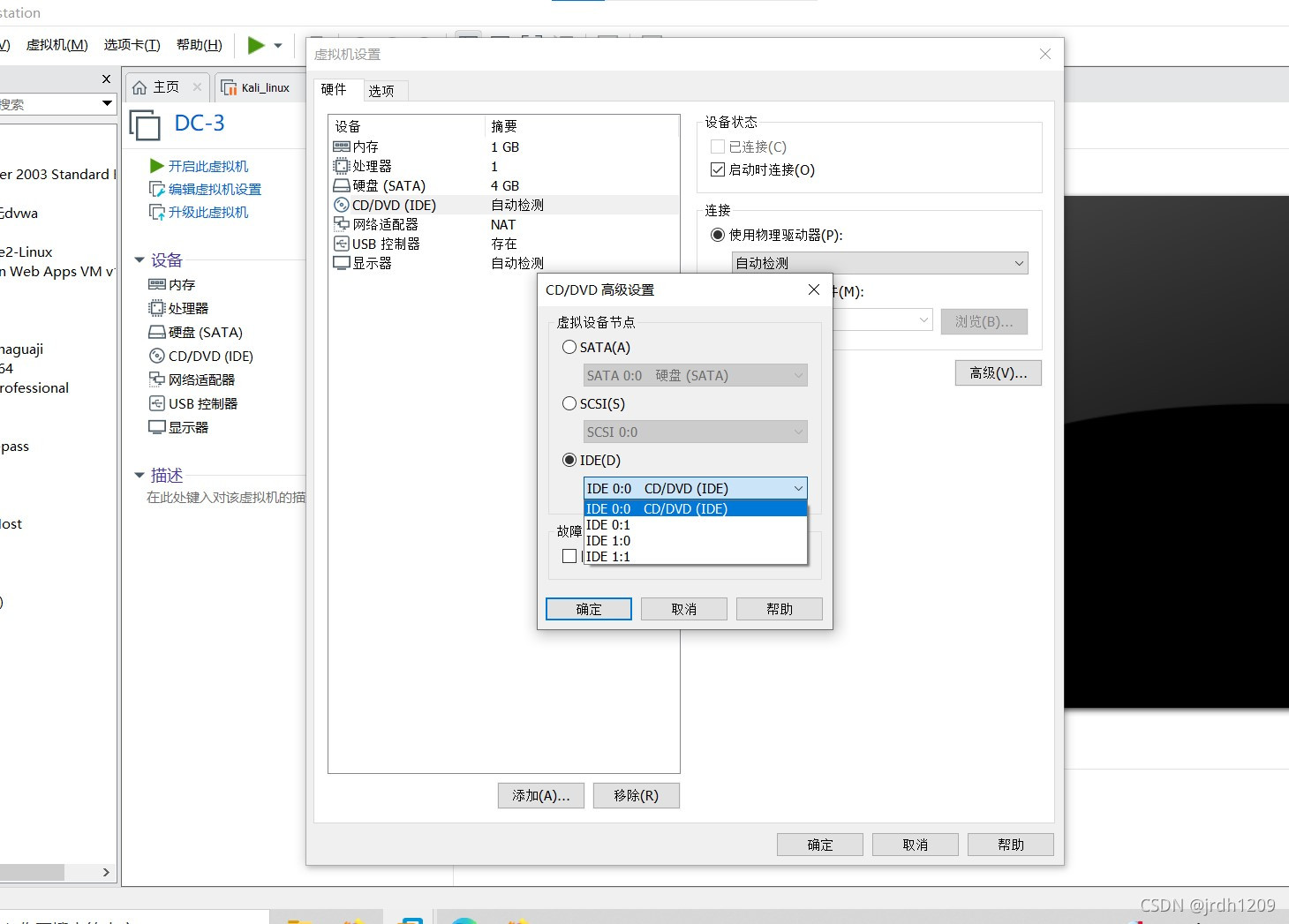Click the Kali_linux tab VM icon
Viewport: 1289px width, 924px height.
[229, 87]
